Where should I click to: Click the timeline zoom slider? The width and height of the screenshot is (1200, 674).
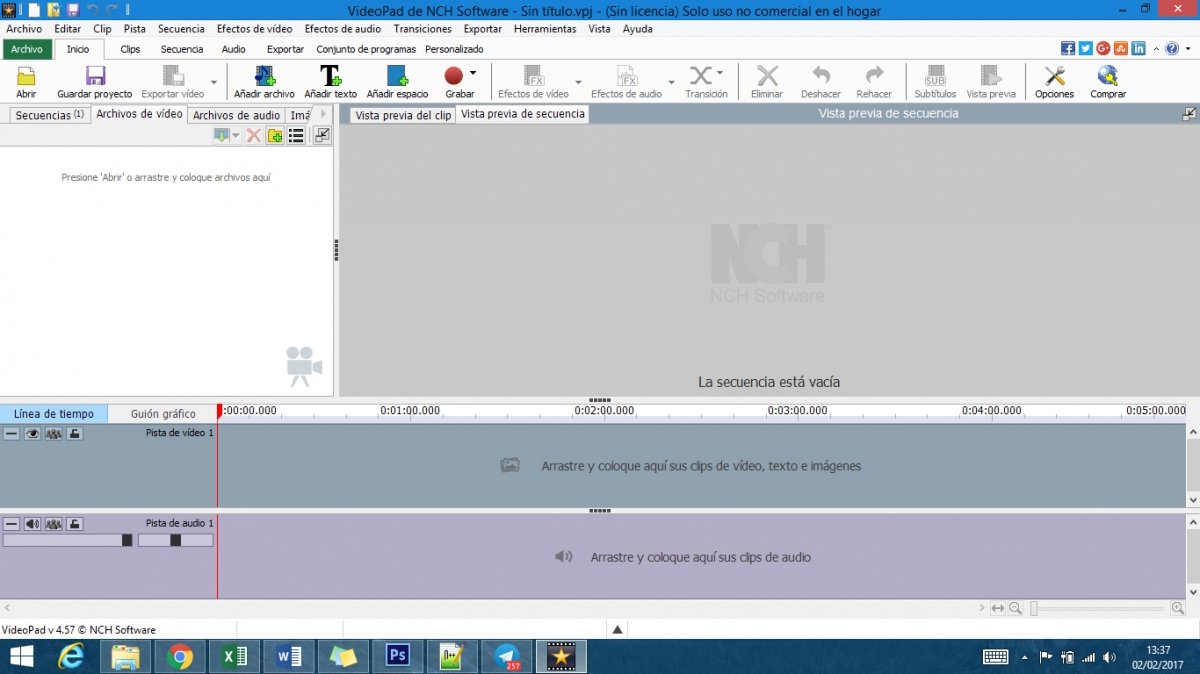[1098, 608]
